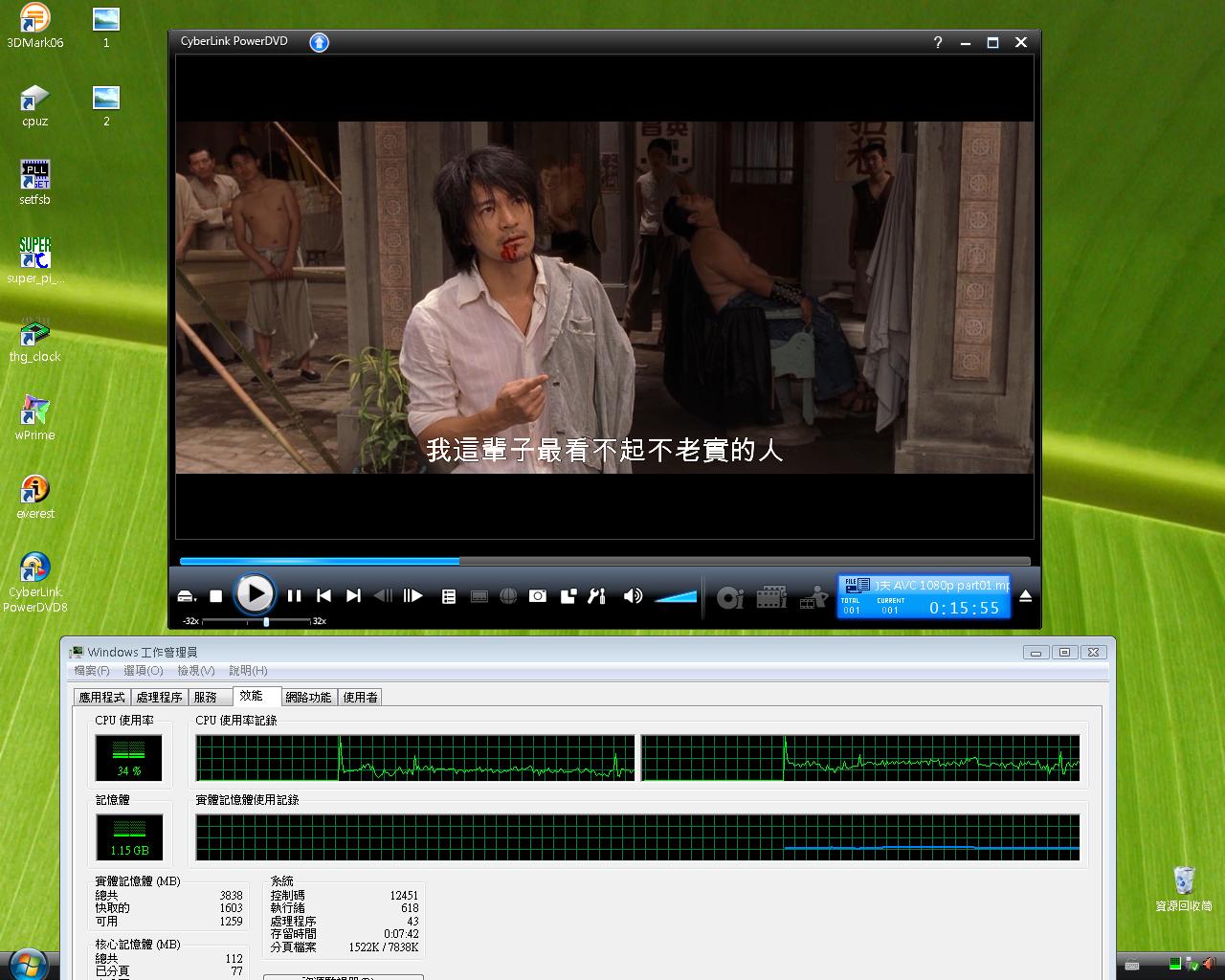Screen dimensions: 1225x980
Task: Skip to the next chapter
Action: coord(353,595)
